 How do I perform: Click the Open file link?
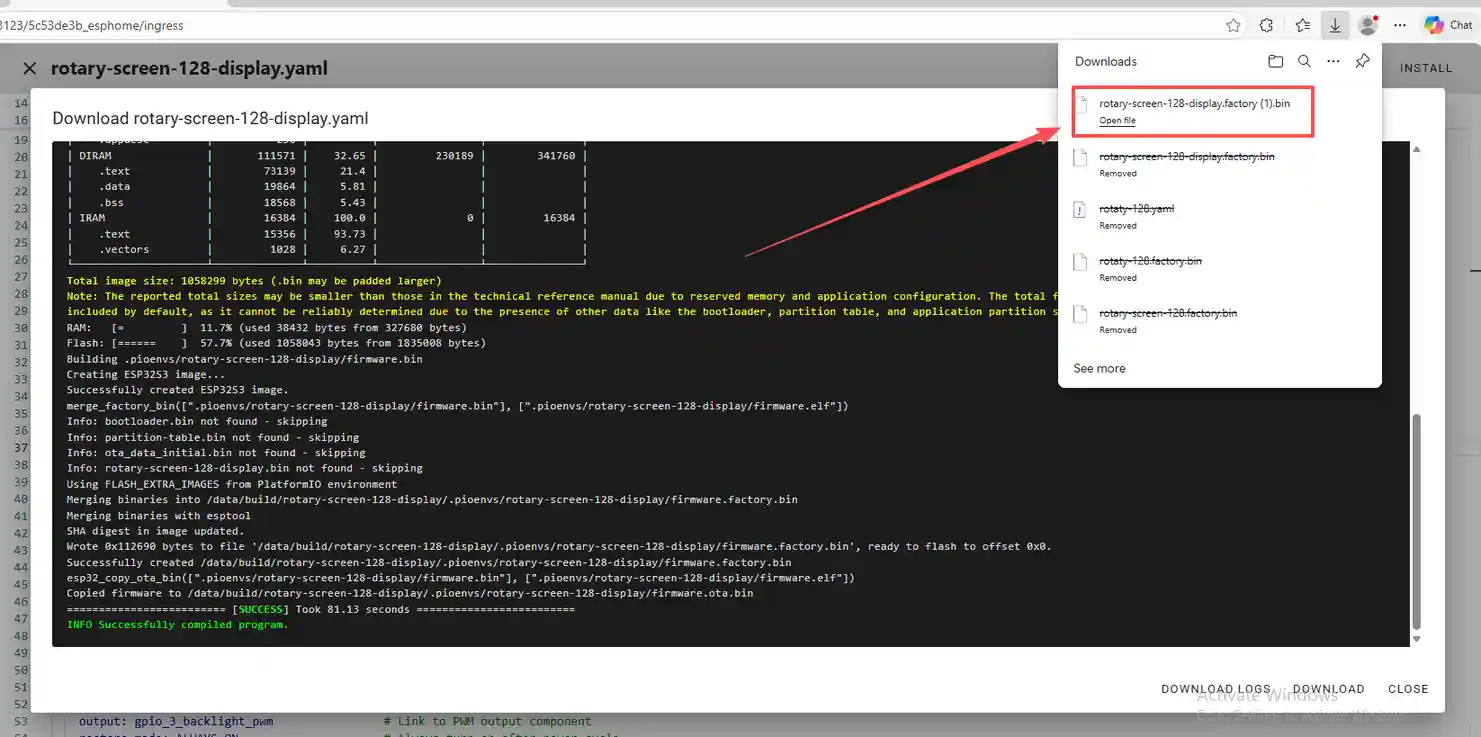[1117, 121]
